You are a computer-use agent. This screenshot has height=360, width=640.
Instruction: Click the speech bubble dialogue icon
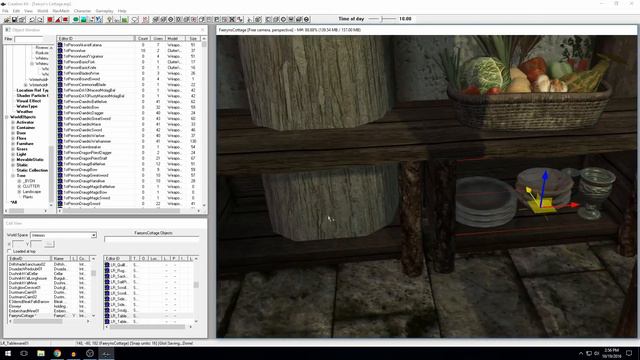135,19
